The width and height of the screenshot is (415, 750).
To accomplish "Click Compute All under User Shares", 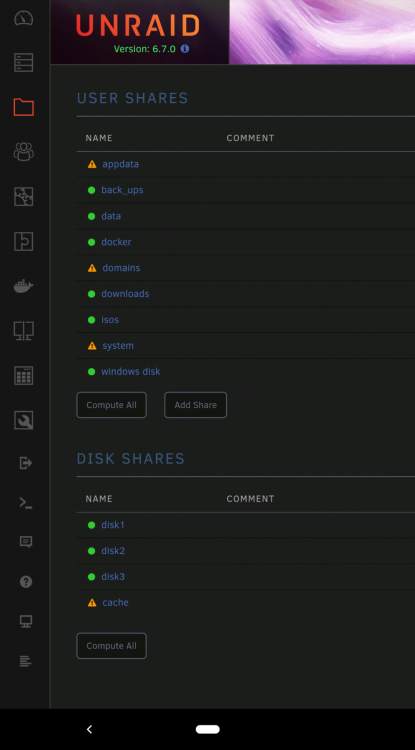I will point(111,405).
